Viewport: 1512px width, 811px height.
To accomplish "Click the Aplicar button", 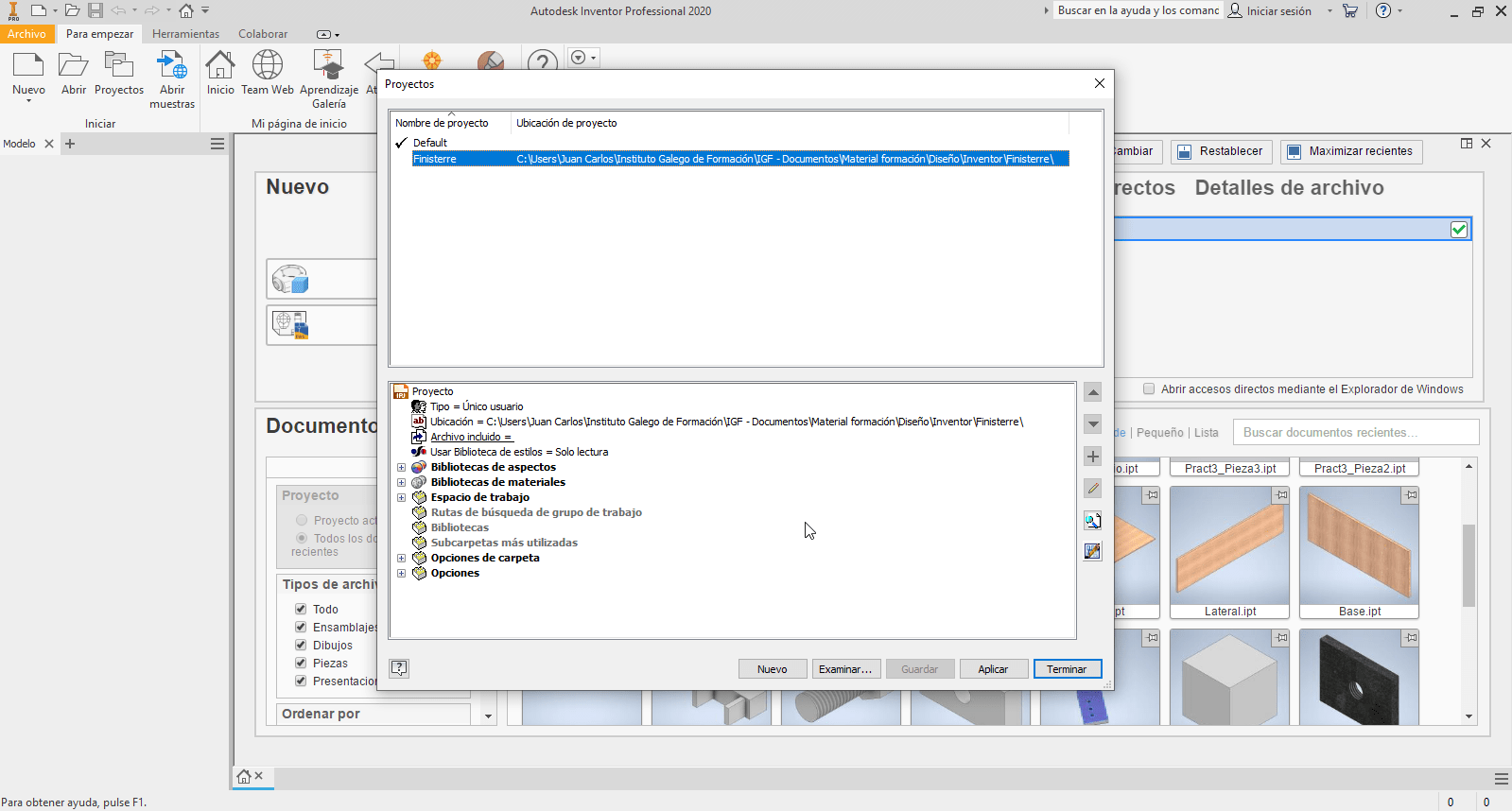I will pyautogui.click(x=993, y=669).
